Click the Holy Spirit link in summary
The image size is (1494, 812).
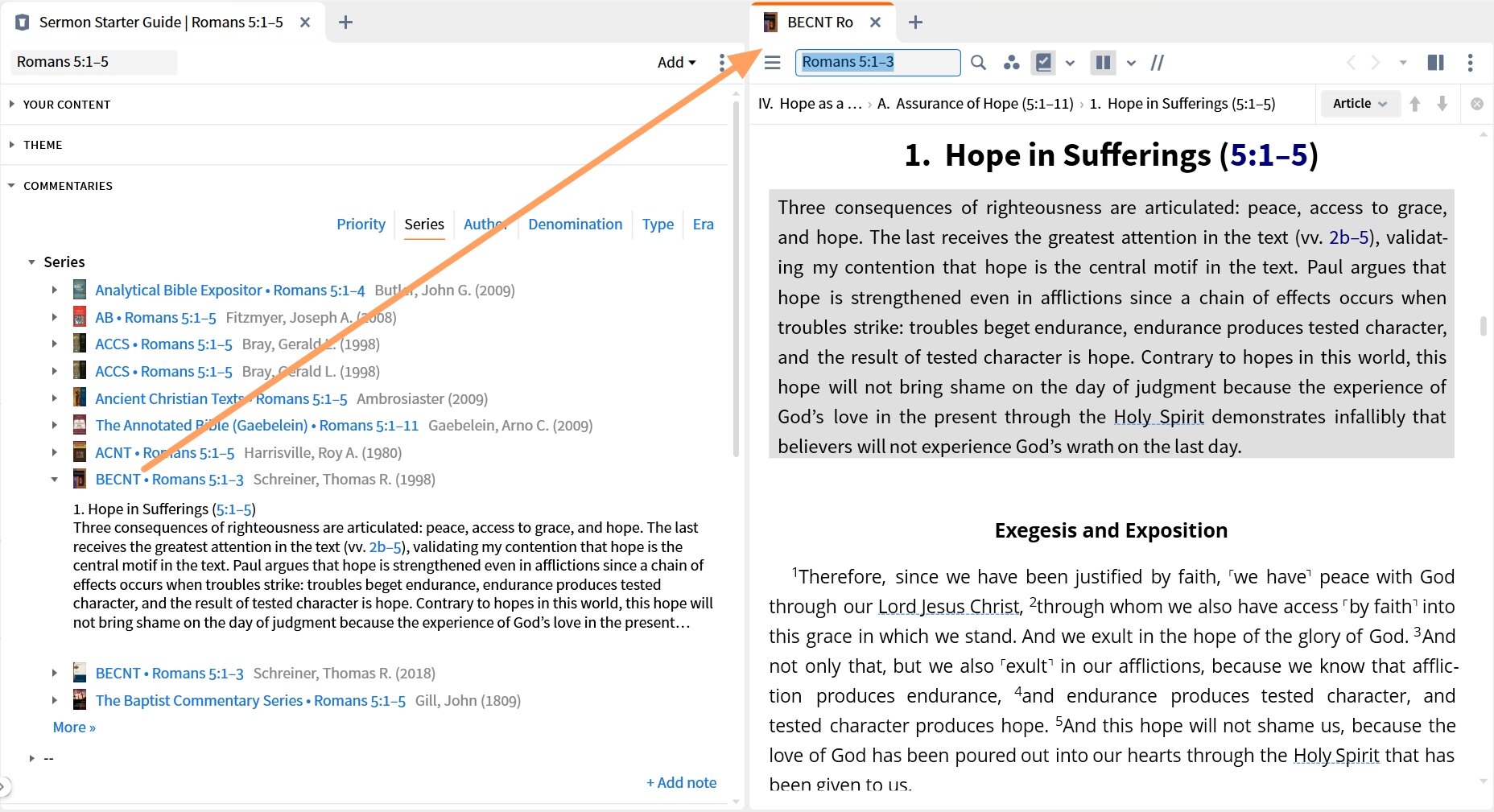pyautogui.click(x=1158, y=417)
